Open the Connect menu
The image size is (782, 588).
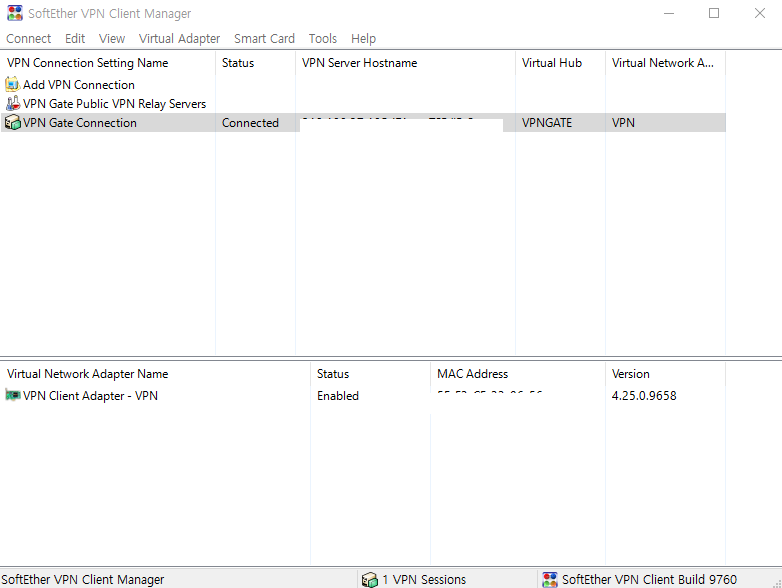pyautogui.click(x=28, y=39)
